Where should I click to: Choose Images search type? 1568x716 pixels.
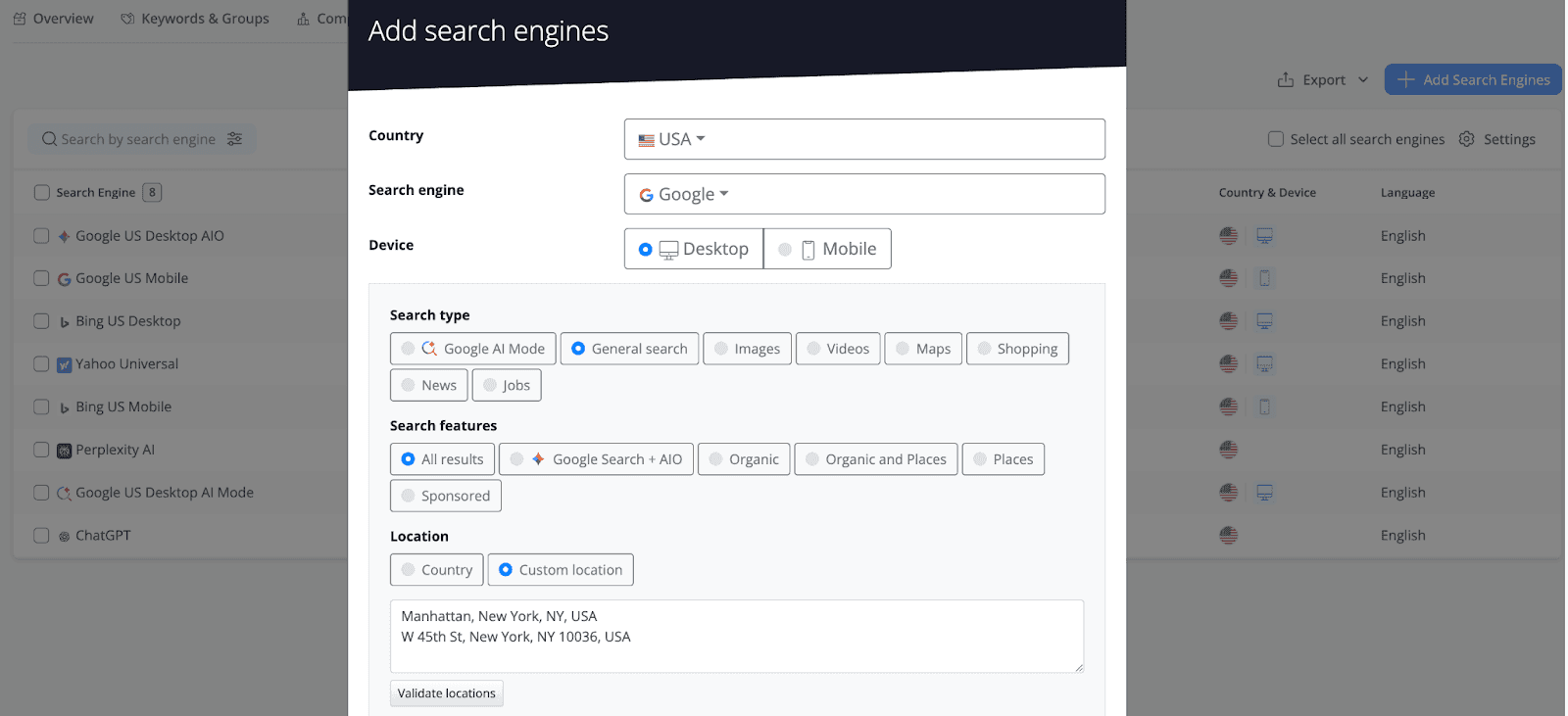click(x=748, y=349)
